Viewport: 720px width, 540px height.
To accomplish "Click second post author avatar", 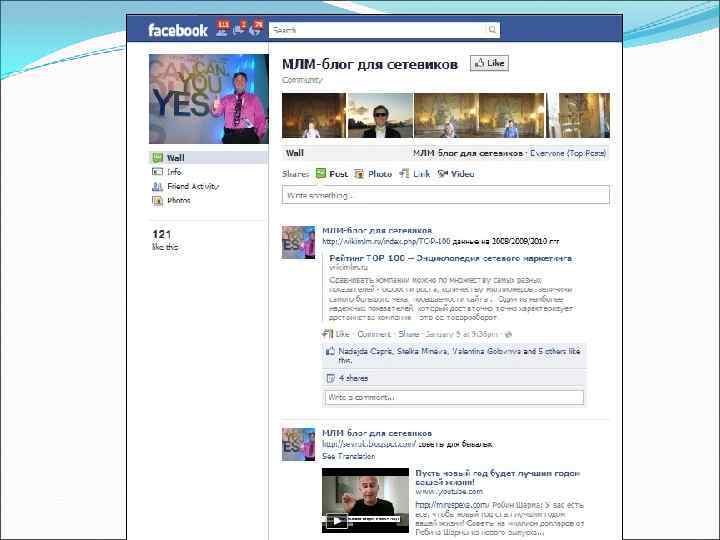I will coord(298,444).
